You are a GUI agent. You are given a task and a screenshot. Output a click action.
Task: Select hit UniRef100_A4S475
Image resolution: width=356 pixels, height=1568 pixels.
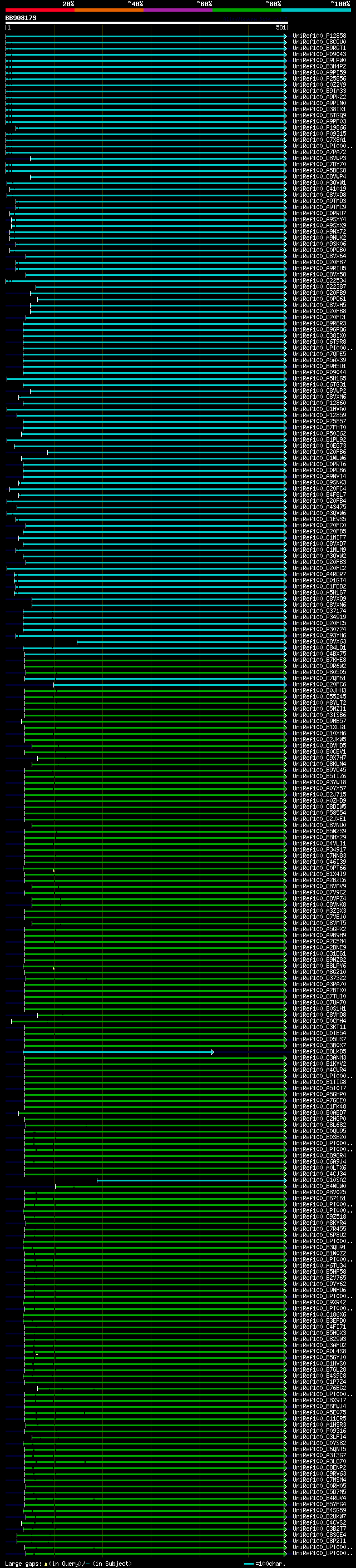(x=319, y=507)
